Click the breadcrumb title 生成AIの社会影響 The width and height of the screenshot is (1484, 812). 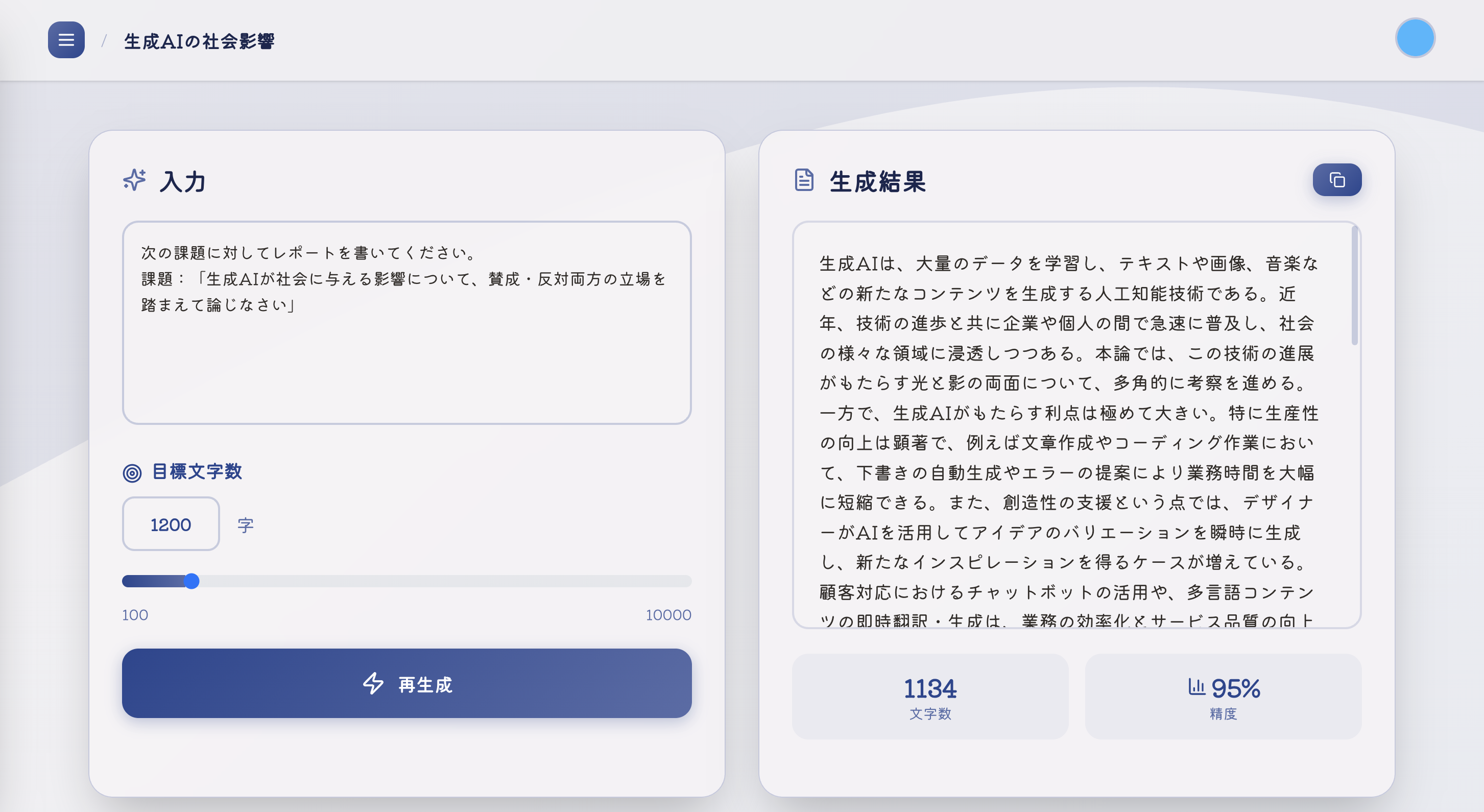coord(200,41)
